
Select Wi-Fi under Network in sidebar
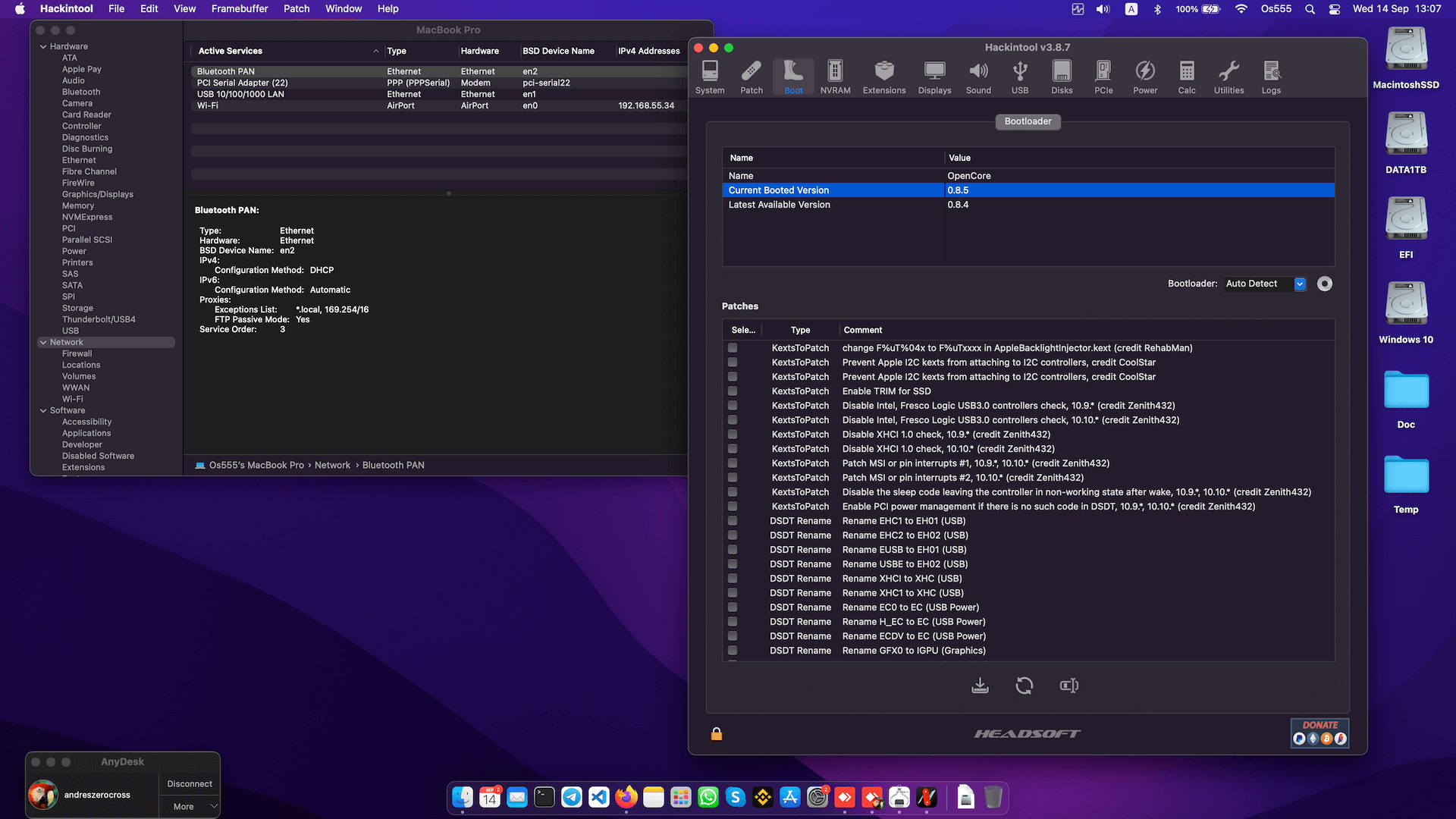(x=73, y=399)
